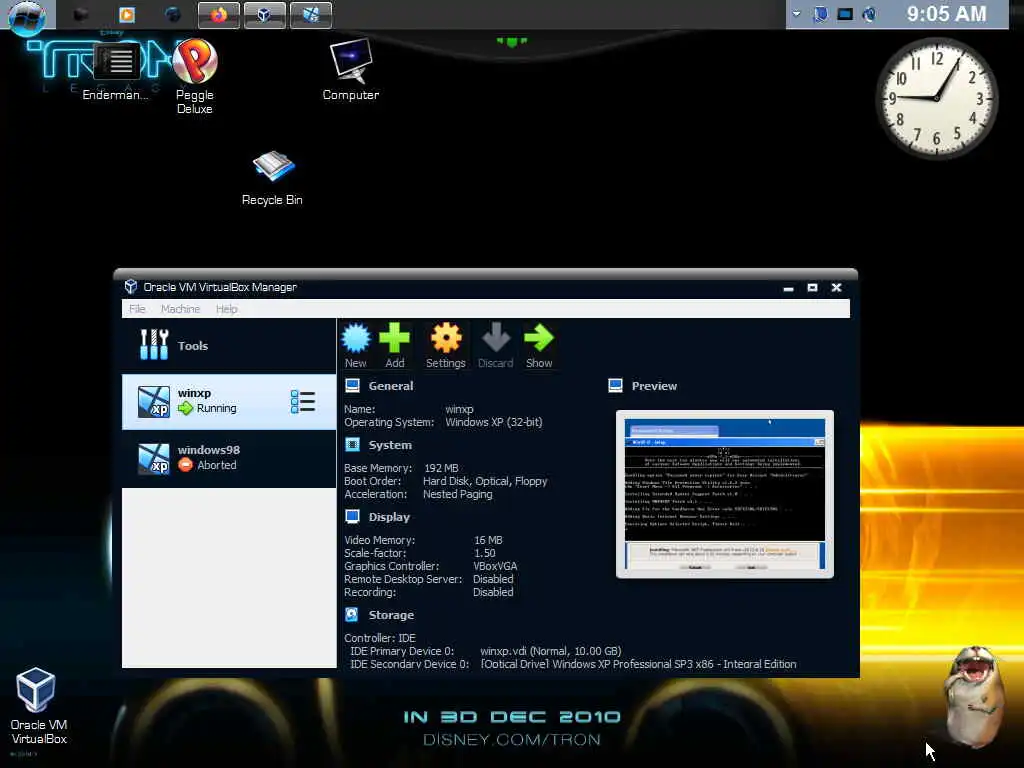This screenshot has height=768, width=1024.
Task: Click the winxp.vdi primary device text
Action: click(x=551, y=651)
